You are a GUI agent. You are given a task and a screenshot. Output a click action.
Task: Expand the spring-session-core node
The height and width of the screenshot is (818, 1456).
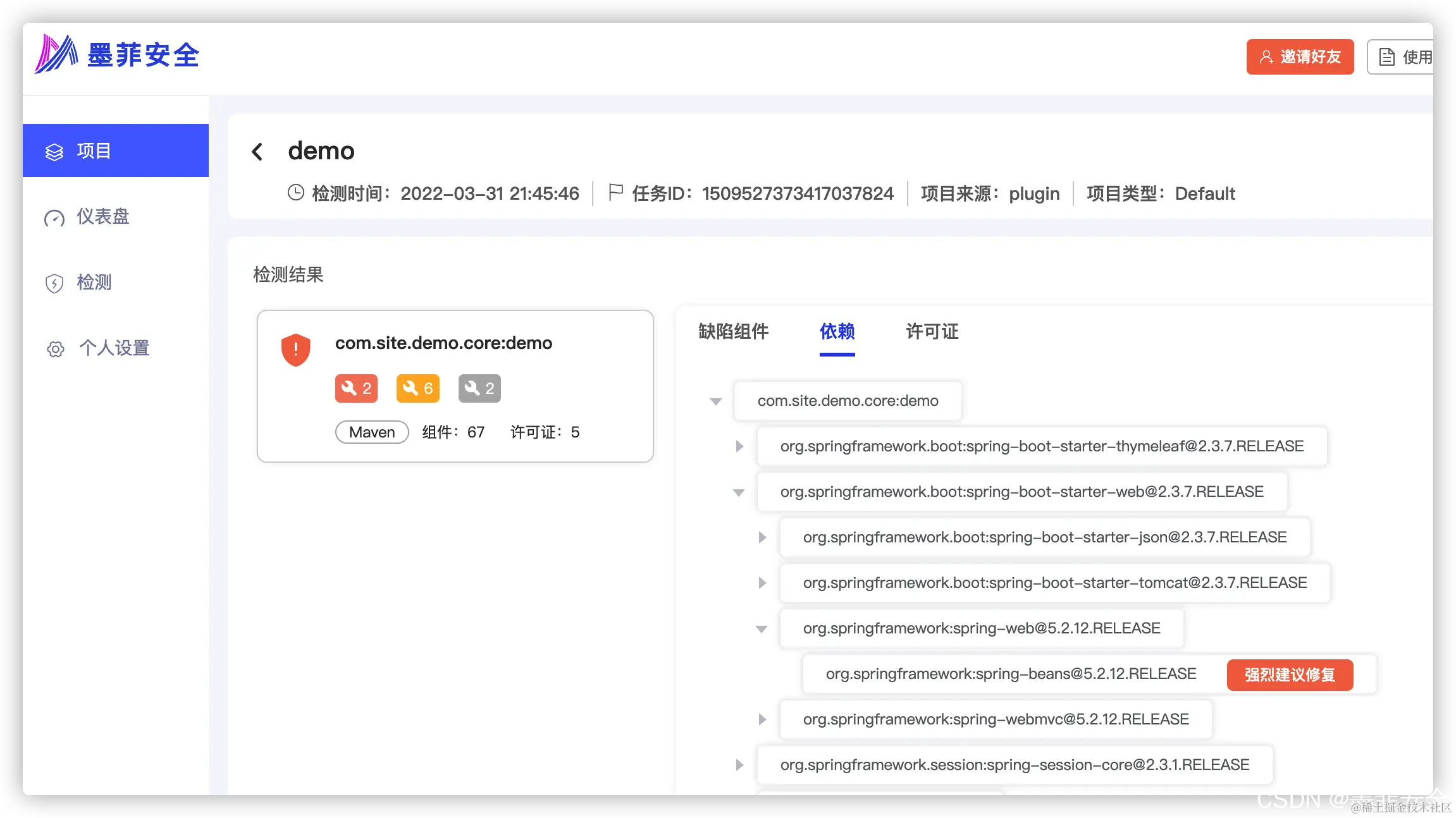739,765
